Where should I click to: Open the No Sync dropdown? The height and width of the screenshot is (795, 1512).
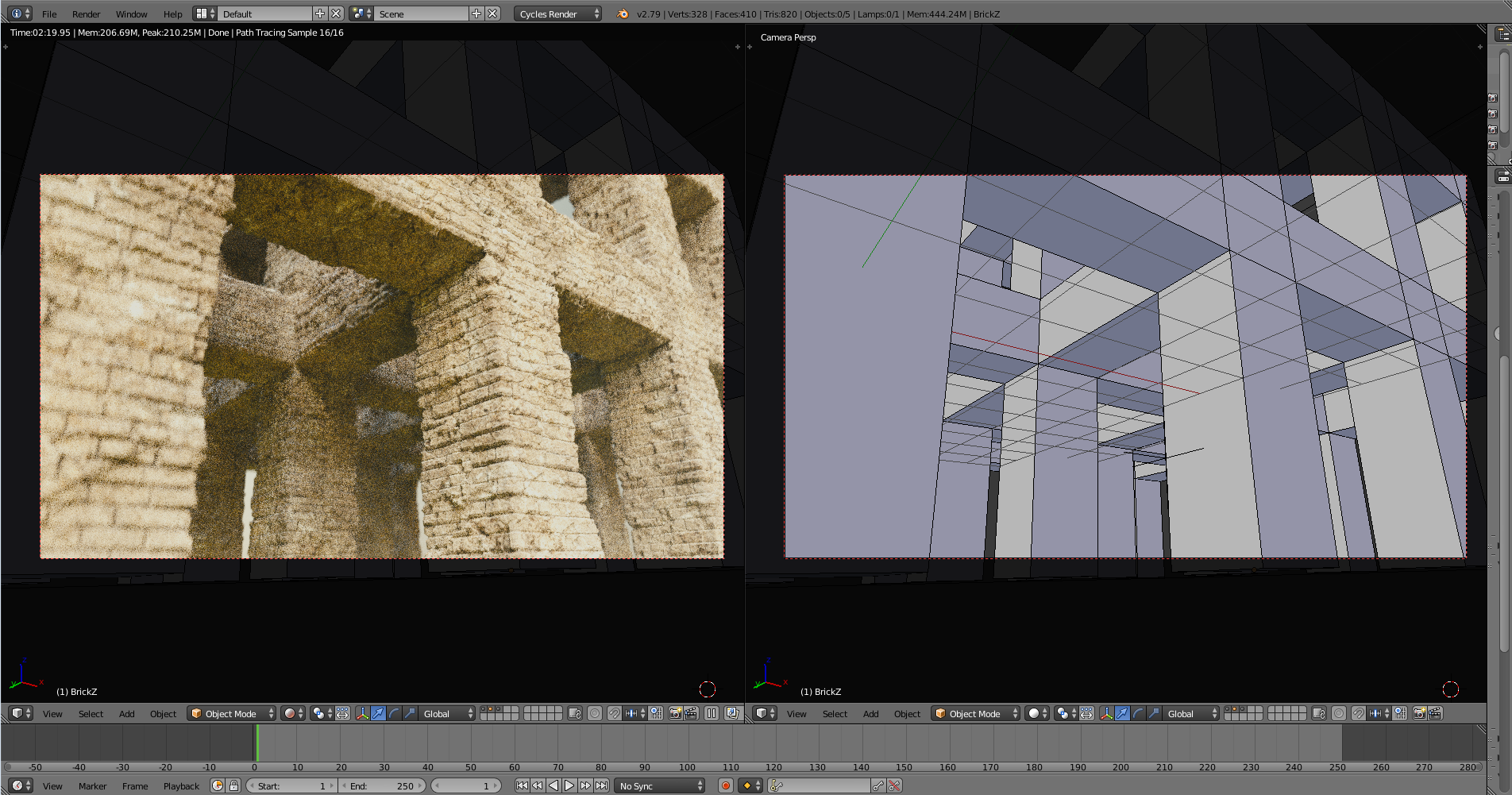coord(661,785)
